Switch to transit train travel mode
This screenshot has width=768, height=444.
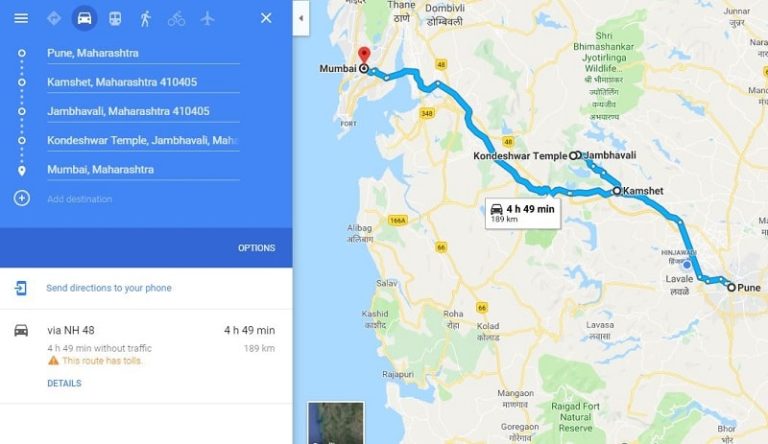click(x=115, y=19)
